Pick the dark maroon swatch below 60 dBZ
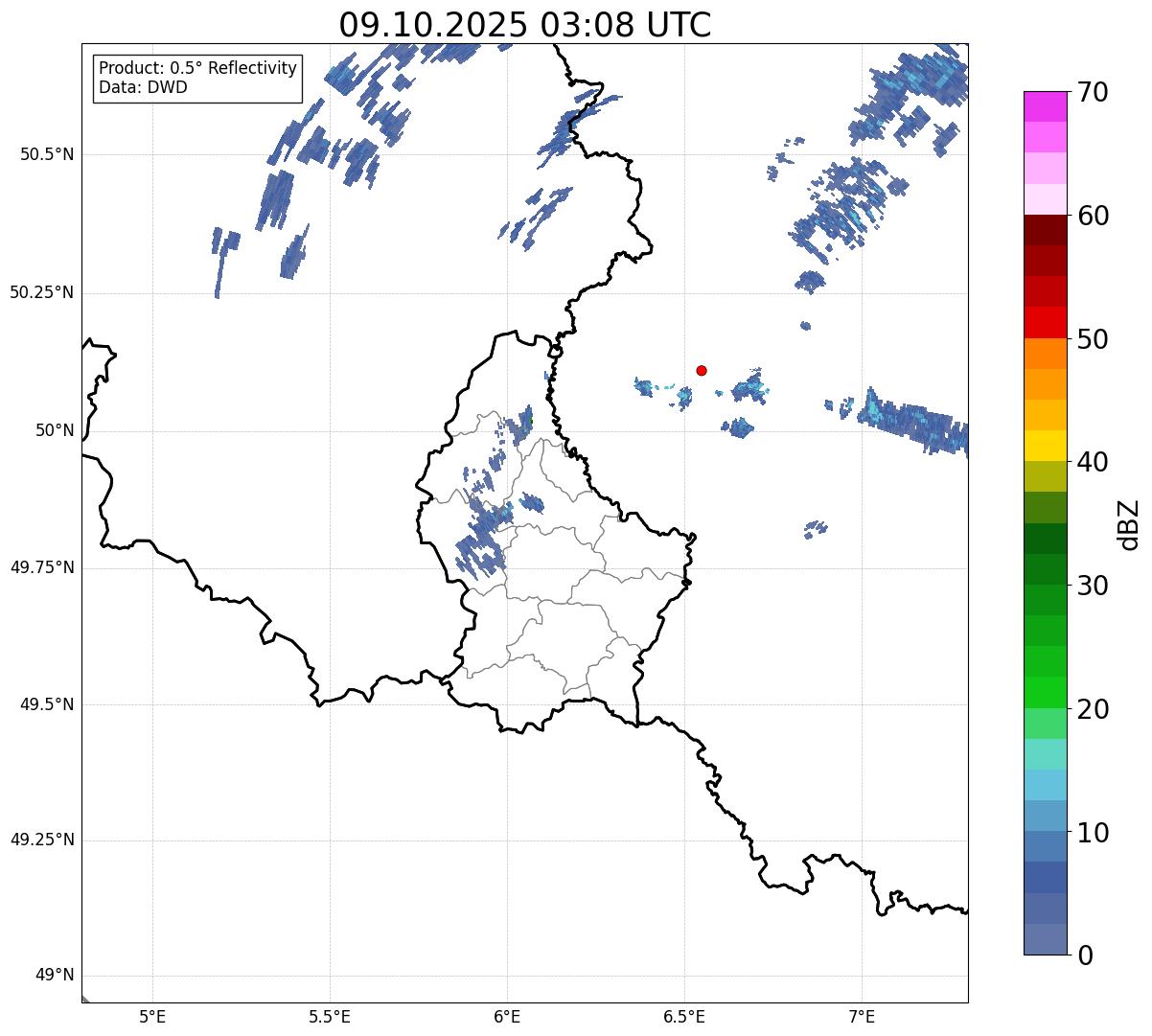Image resolution: width=1152 pixels, height=1036 pixels. [1045, 230]
